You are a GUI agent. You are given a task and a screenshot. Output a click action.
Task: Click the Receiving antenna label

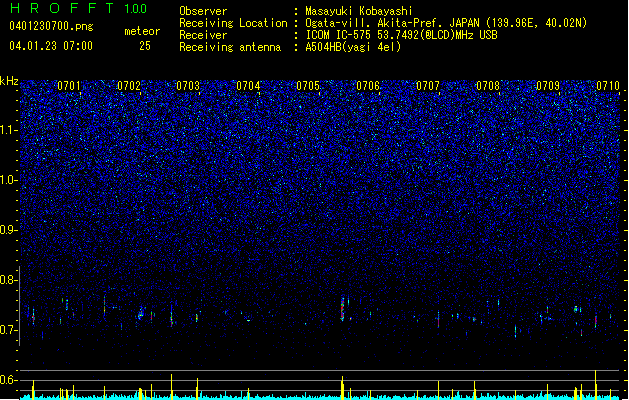click(230, 47)
